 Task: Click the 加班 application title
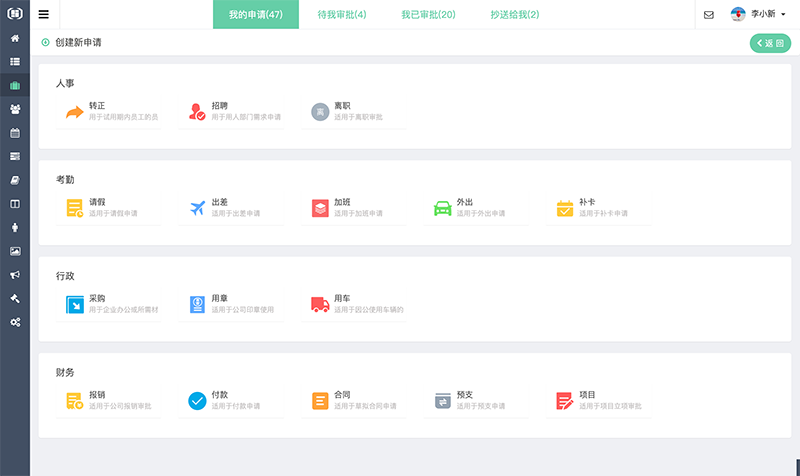click(x=342, y=202)
